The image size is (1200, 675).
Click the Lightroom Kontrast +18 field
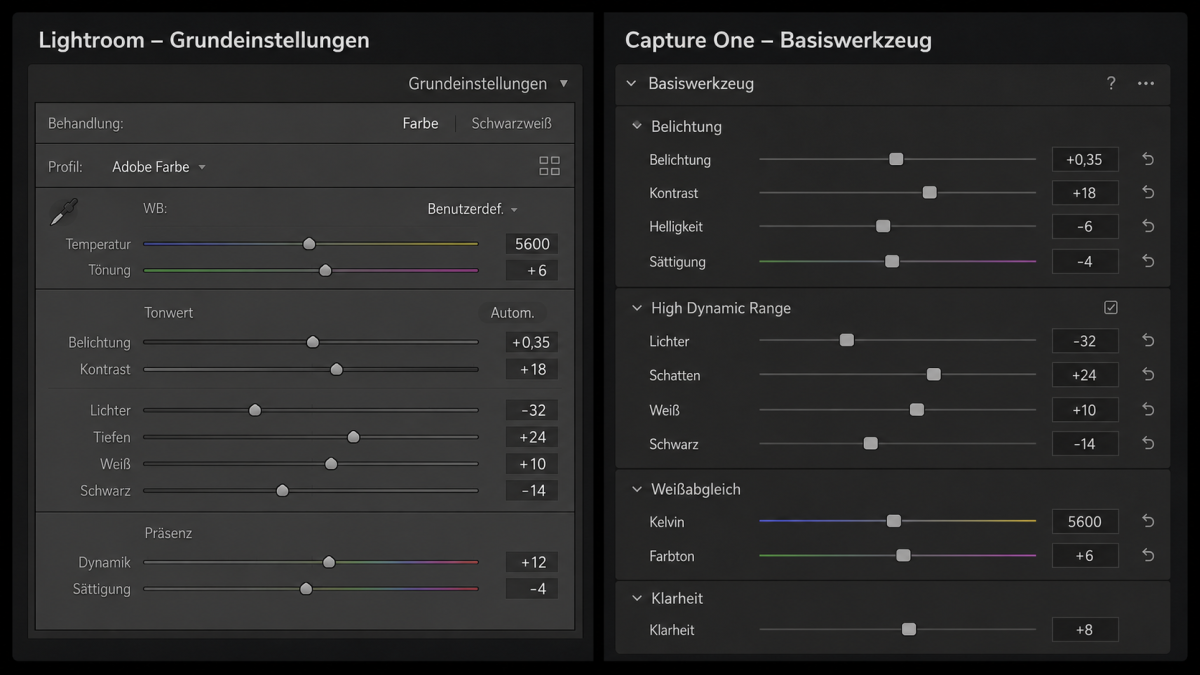[532, 369]
